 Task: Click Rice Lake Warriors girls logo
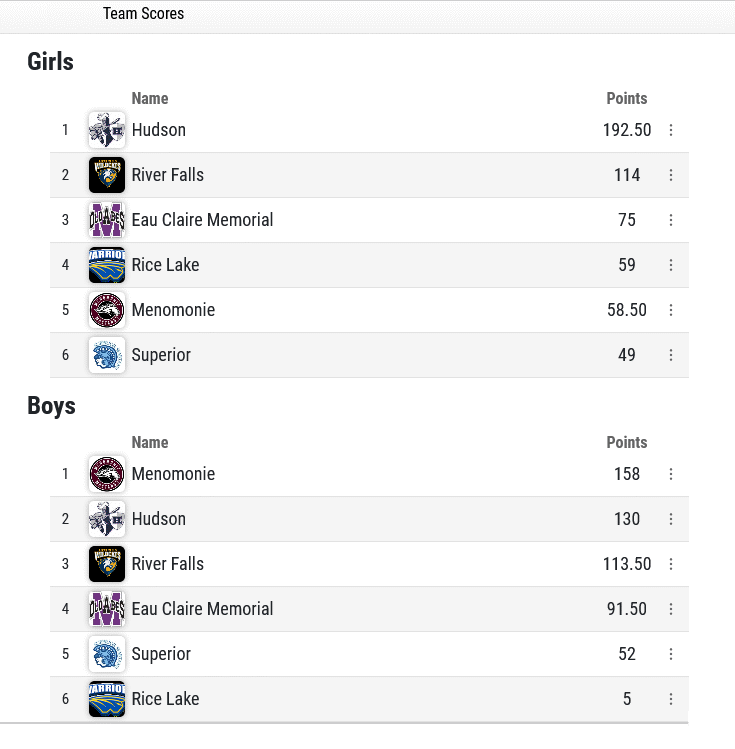pyautogui.click(x=107, y=265)
